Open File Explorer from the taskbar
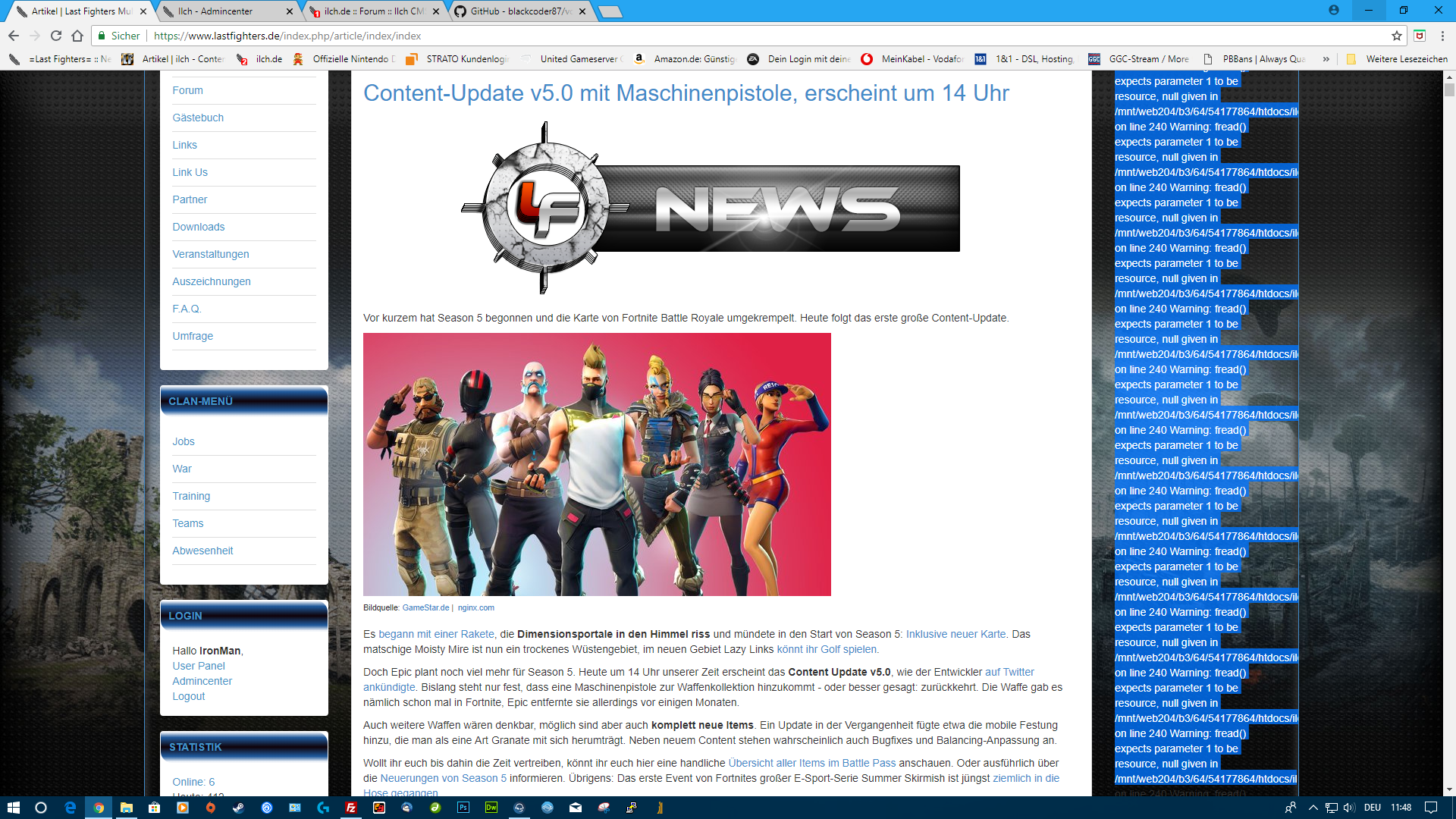This screenshot has height=819, width=1456. 126,808
